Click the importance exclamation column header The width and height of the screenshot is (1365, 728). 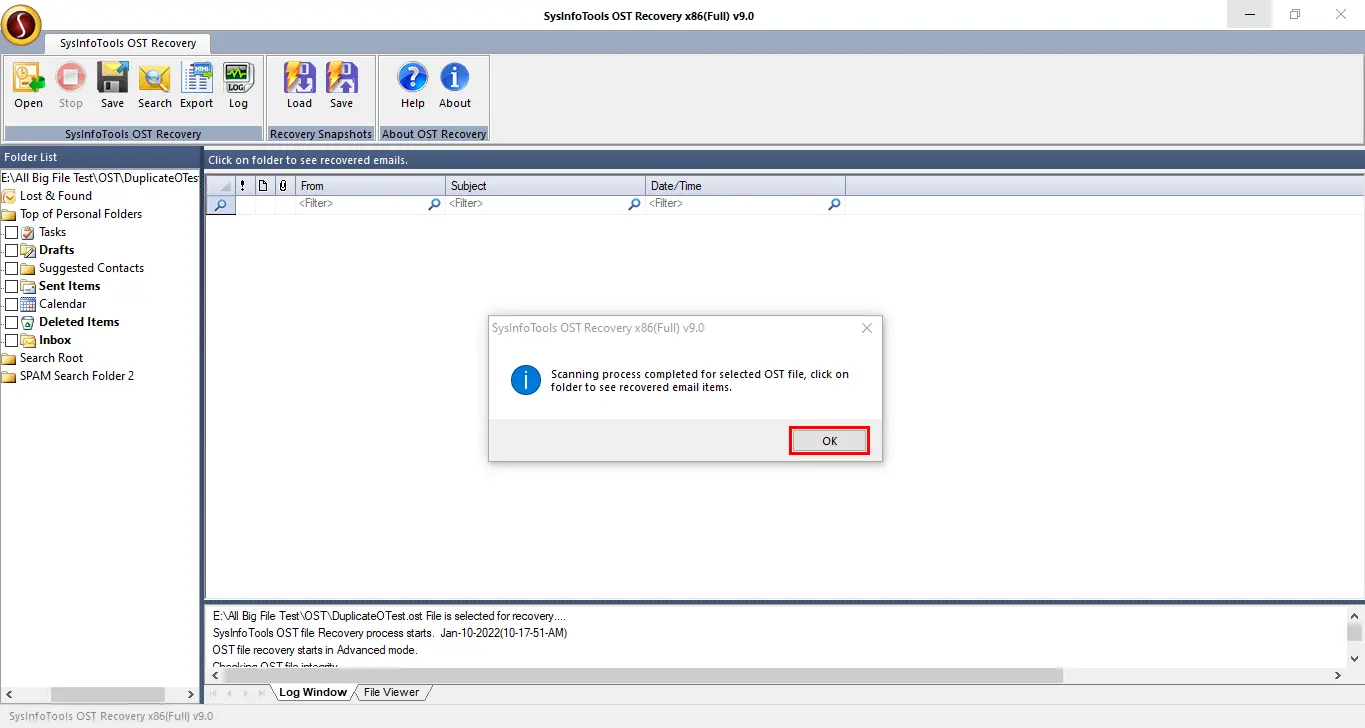coord(243,186)
